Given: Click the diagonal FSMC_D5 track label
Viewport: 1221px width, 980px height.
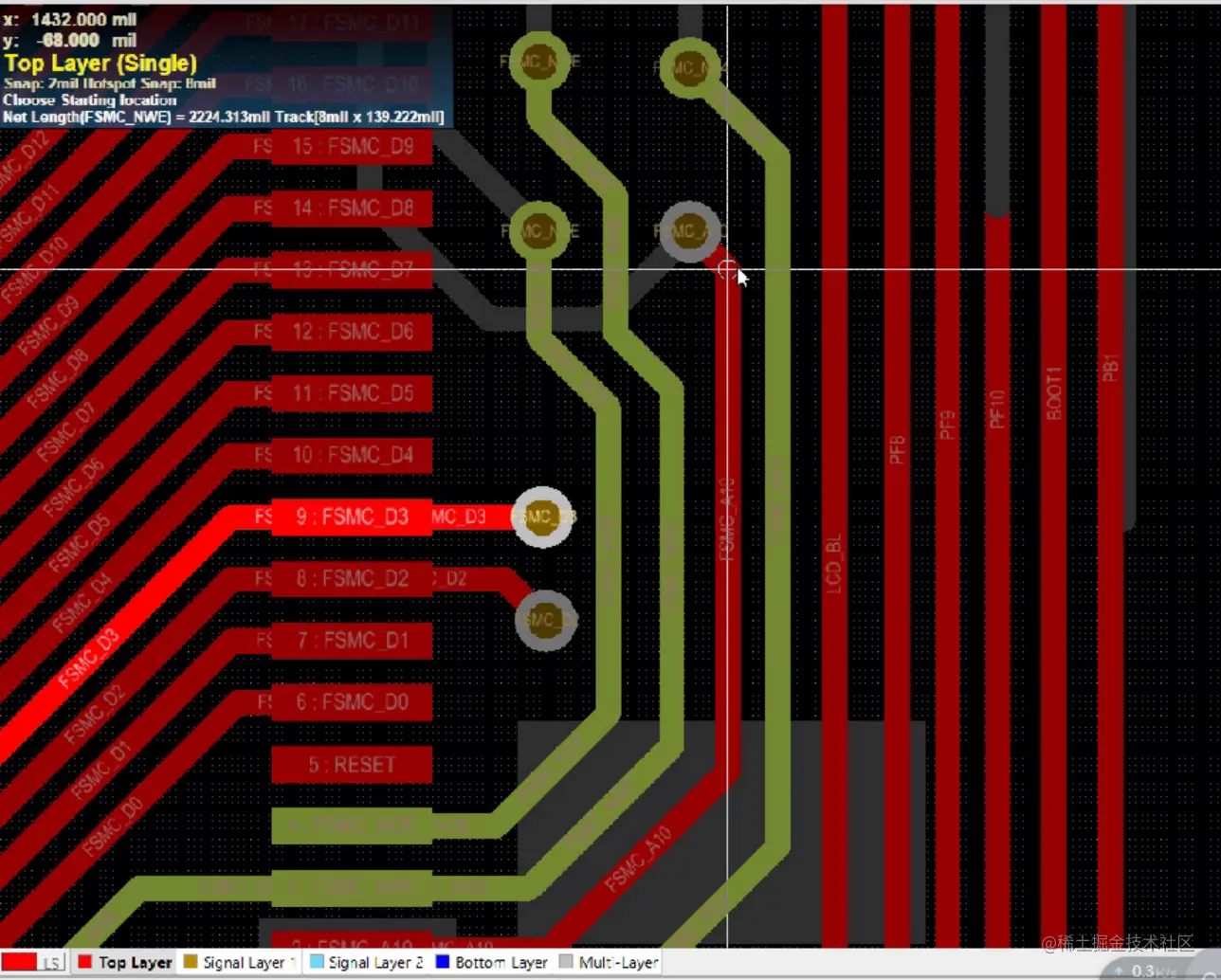Looking at the screenshot, I should [x=79, y=544].
